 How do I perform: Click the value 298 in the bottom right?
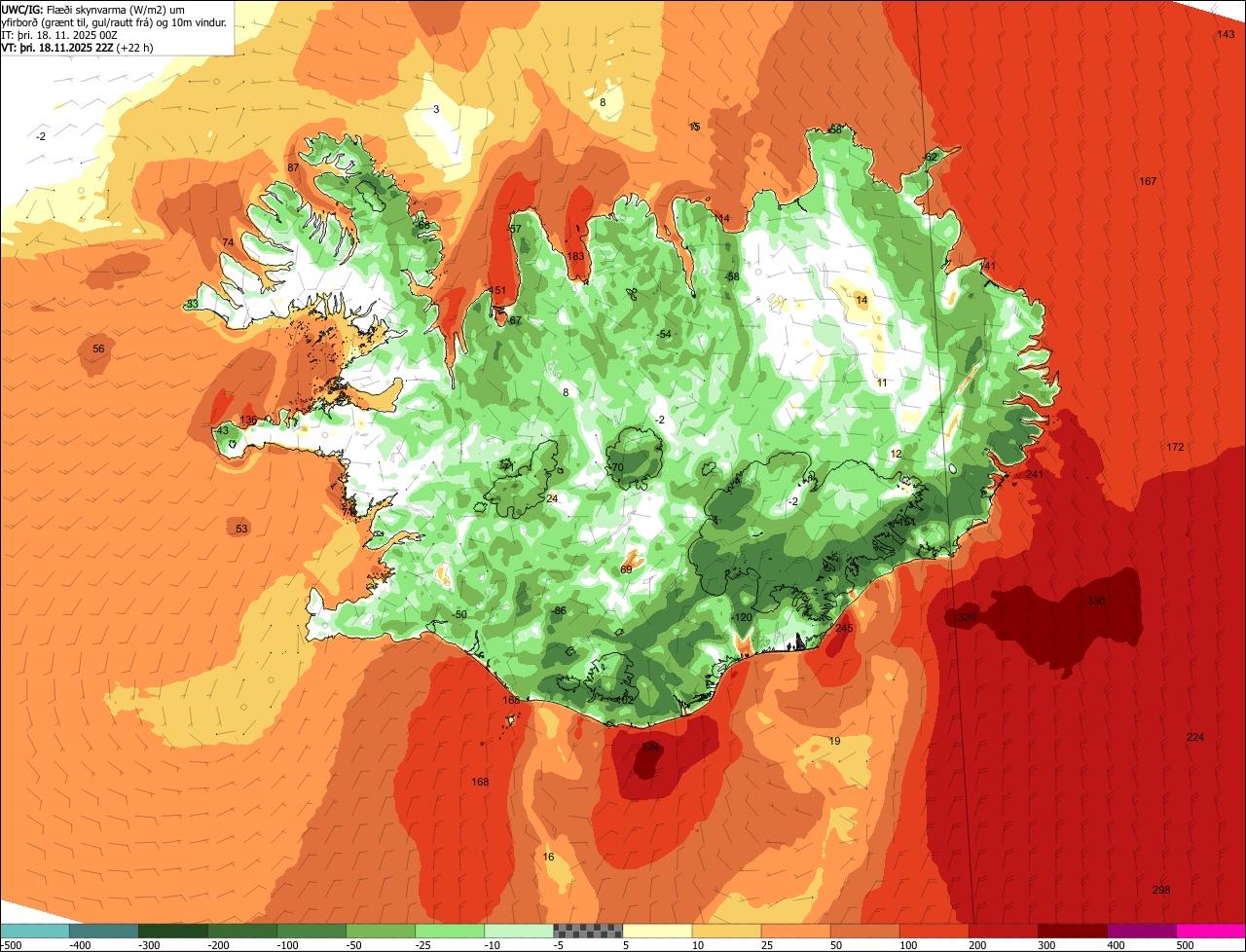(x=1161, y=890)
